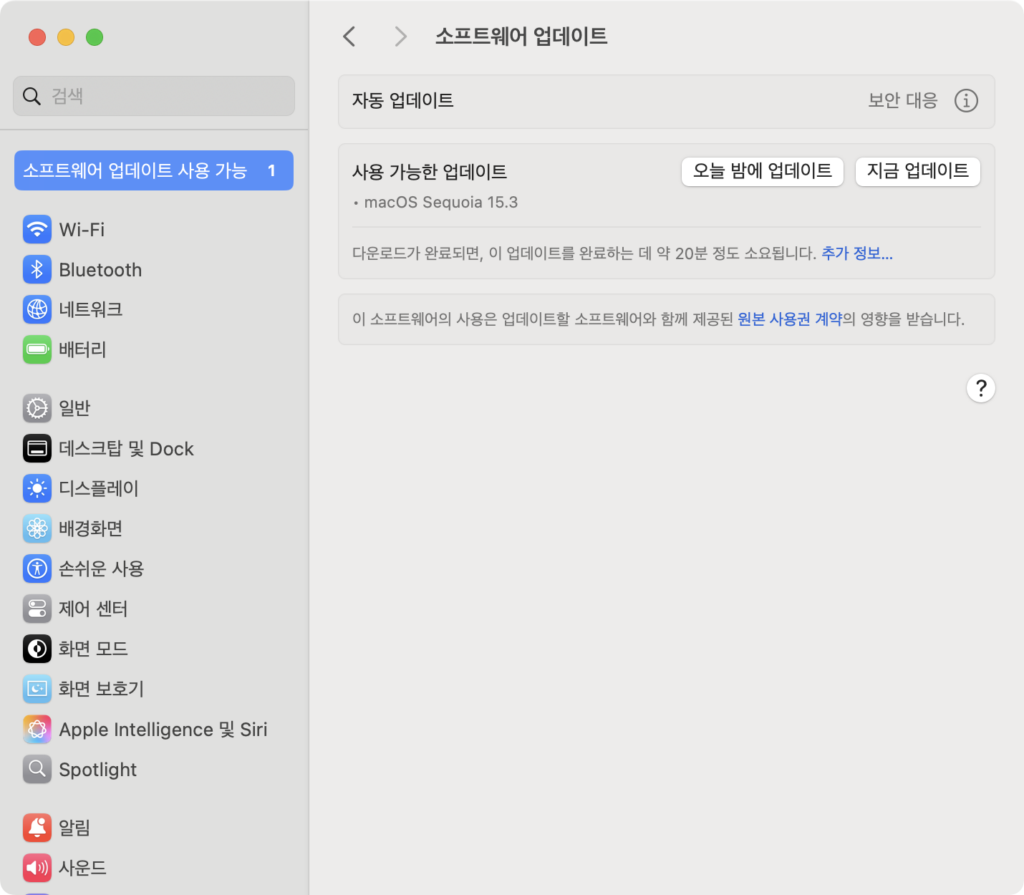Open Bluetooth icon in sidebar
1024x895 pixels.
(x=37, y=270)
